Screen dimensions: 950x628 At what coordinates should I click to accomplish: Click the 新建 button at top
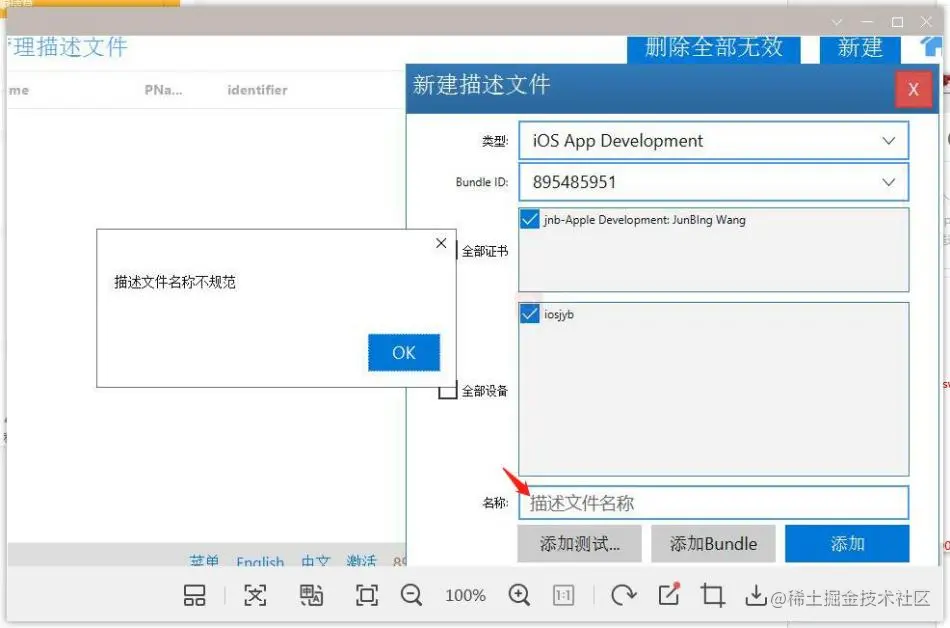click(860, 48)
